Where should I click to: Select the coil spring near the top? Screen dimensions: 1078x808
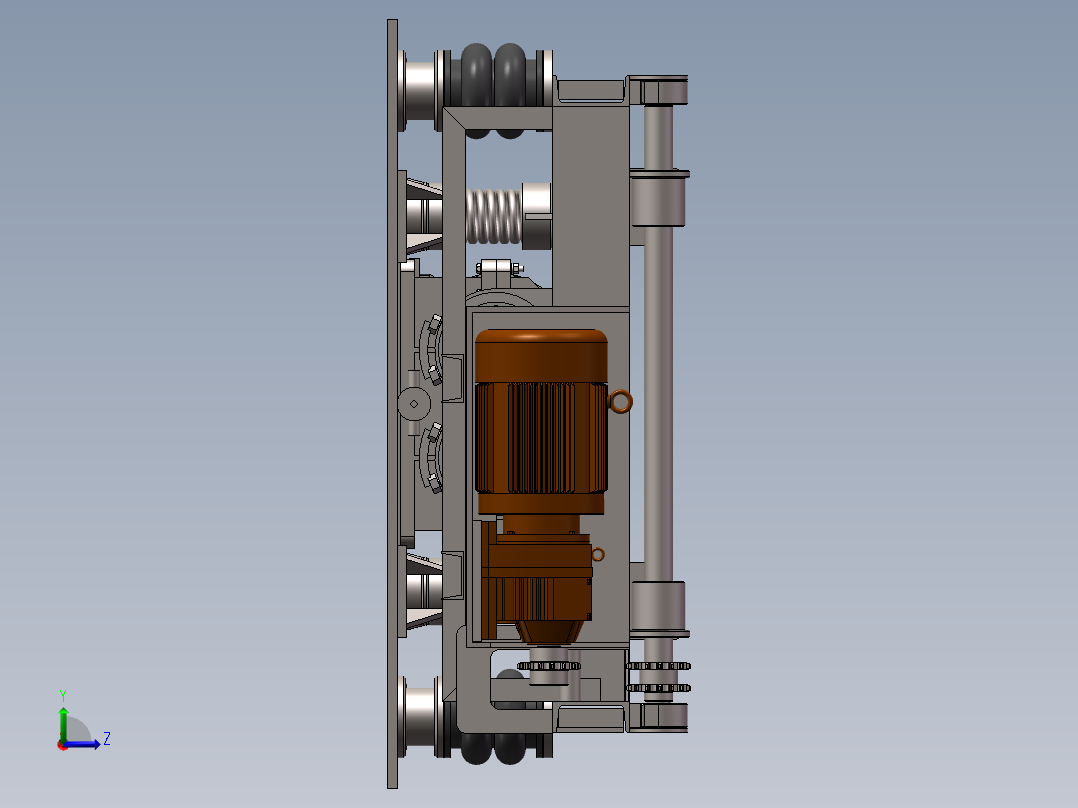point(494,217)
